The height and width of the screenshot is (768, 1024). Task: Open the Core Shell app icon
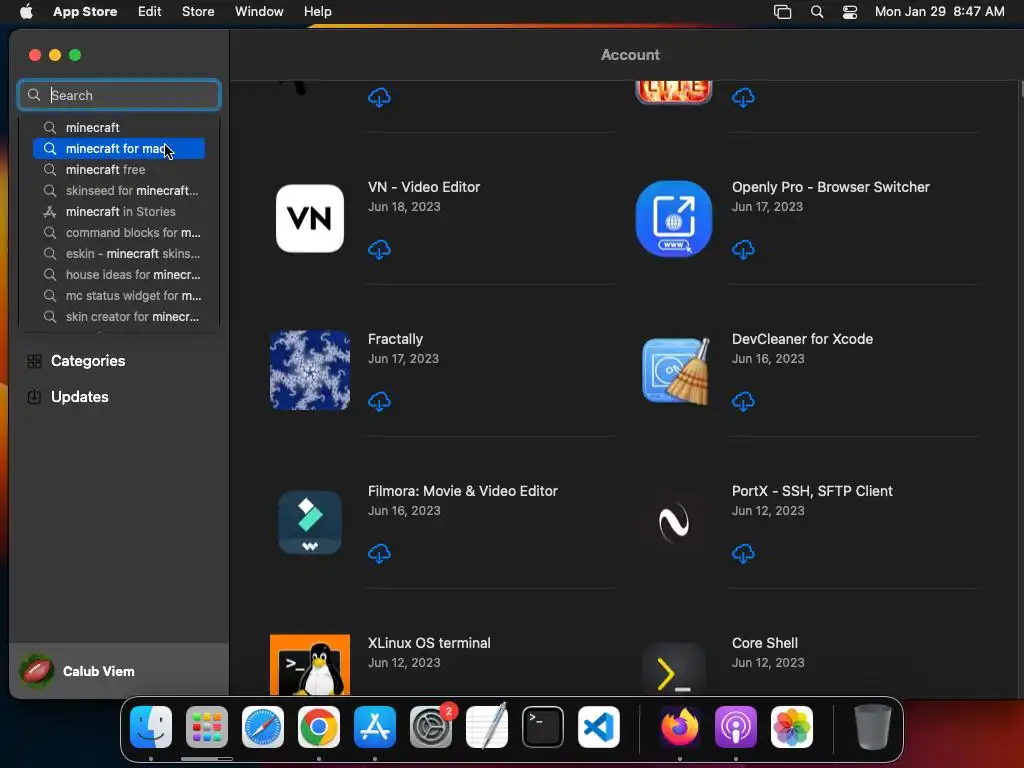[x=673, y=669]
